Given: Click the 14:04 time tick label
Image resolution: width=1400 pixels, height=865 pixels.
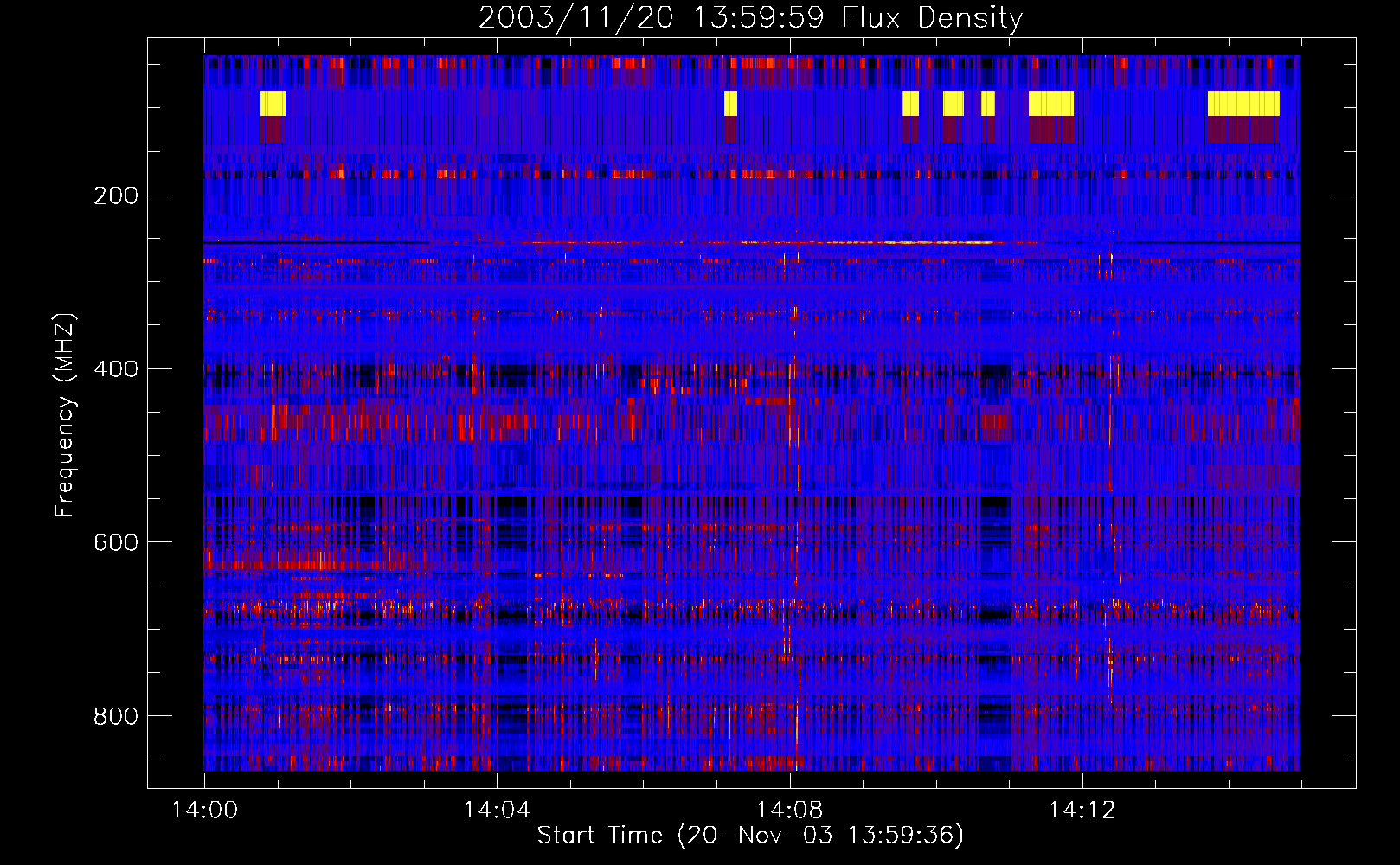Looking at the screenshot, I should point(497,811).
